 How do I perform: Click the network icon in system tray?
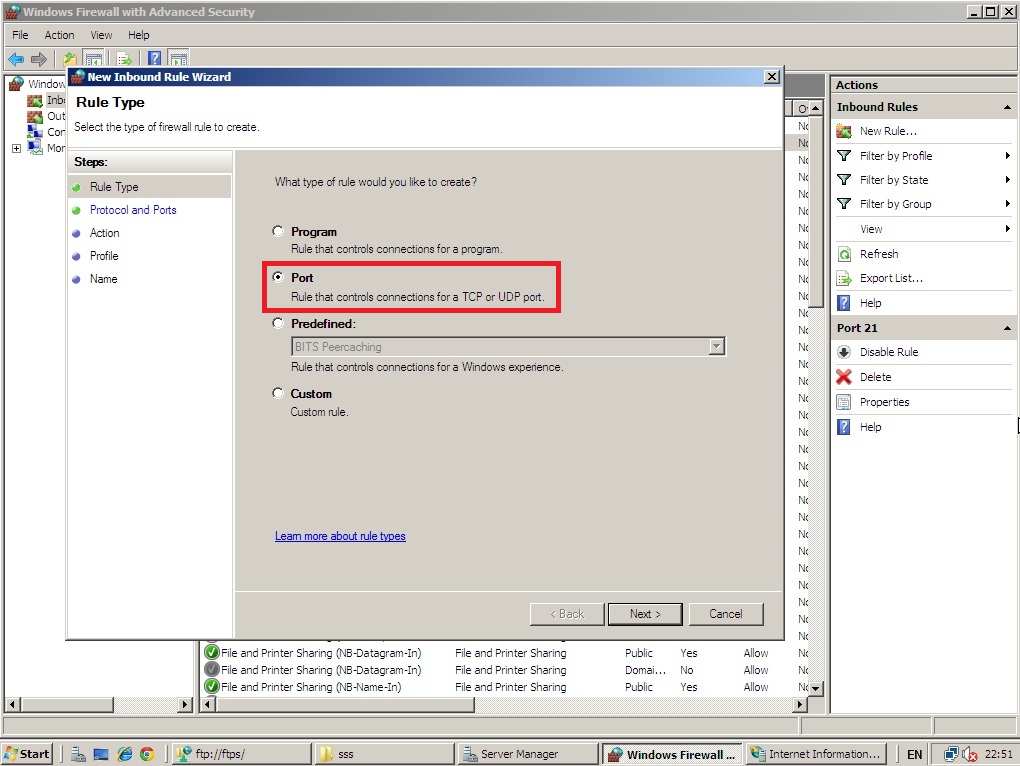(x=951, y=754)
